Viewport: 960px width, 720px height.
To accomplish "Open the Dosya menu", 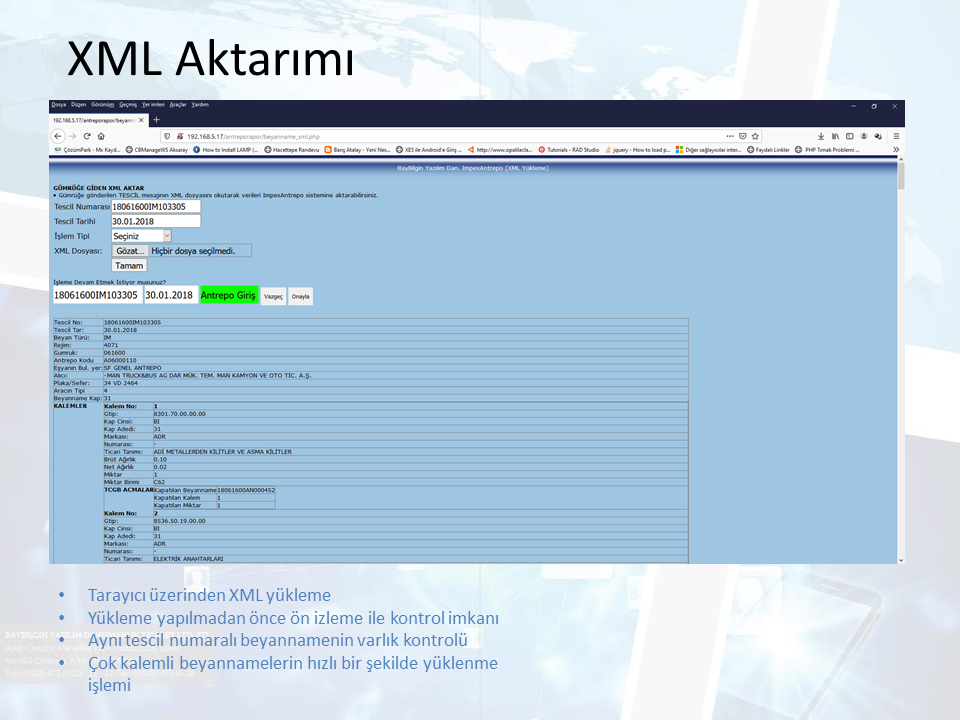I will pos(58,105).
